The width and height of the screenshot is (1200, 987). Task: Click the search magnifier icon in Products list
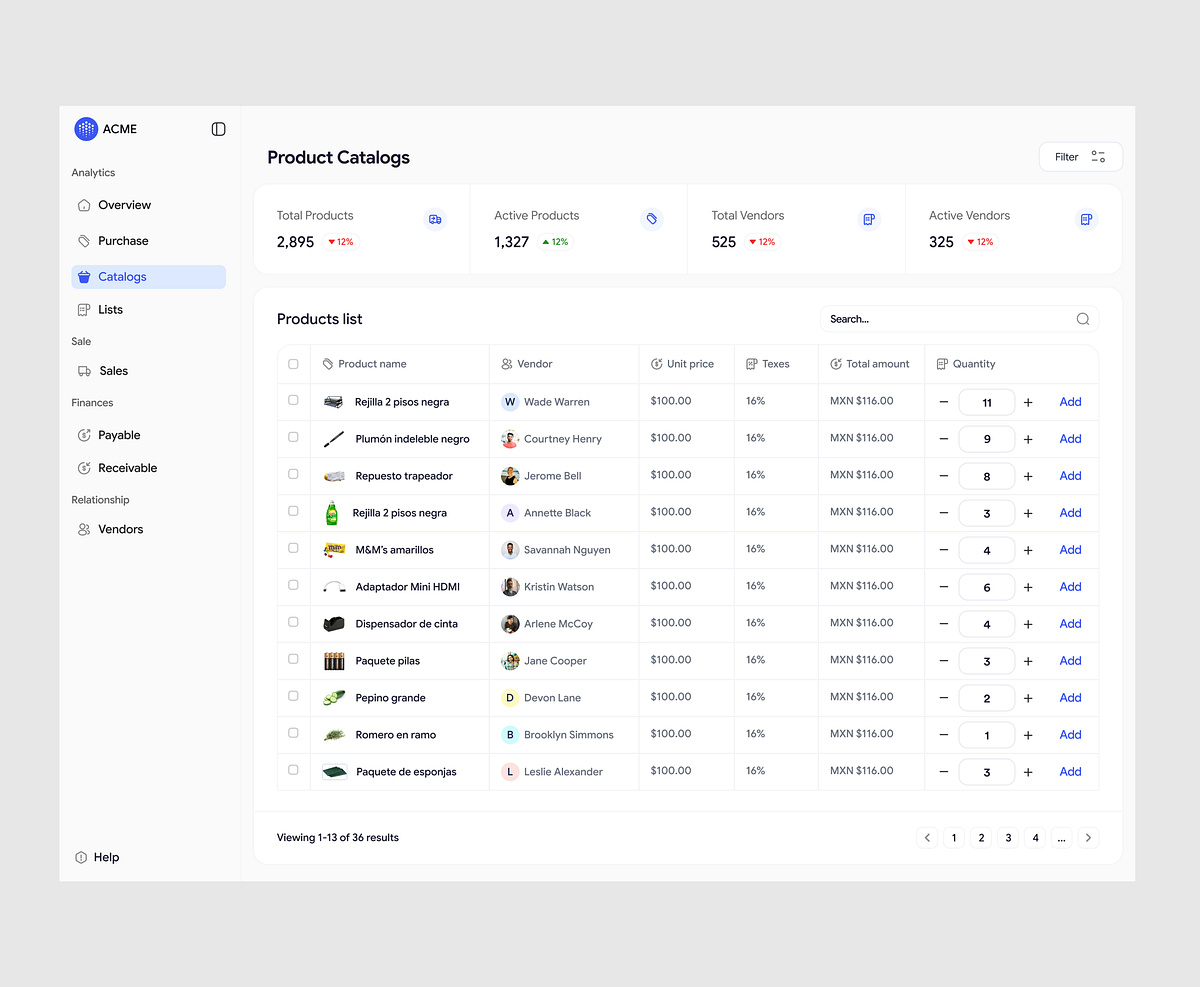point(1082,318)
